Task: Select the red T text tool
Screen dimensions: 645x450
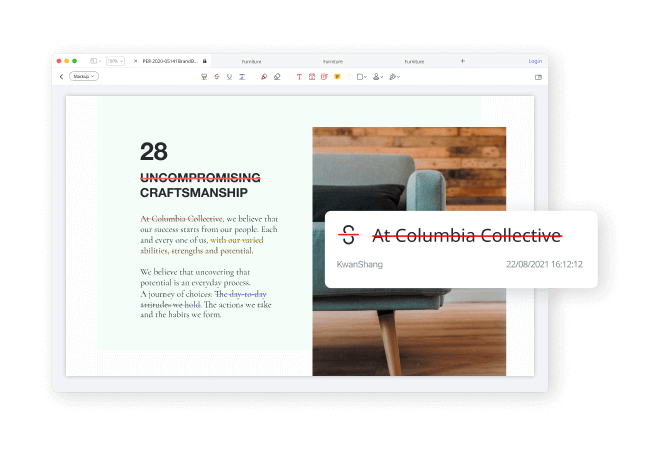Action: pos(299,77)
